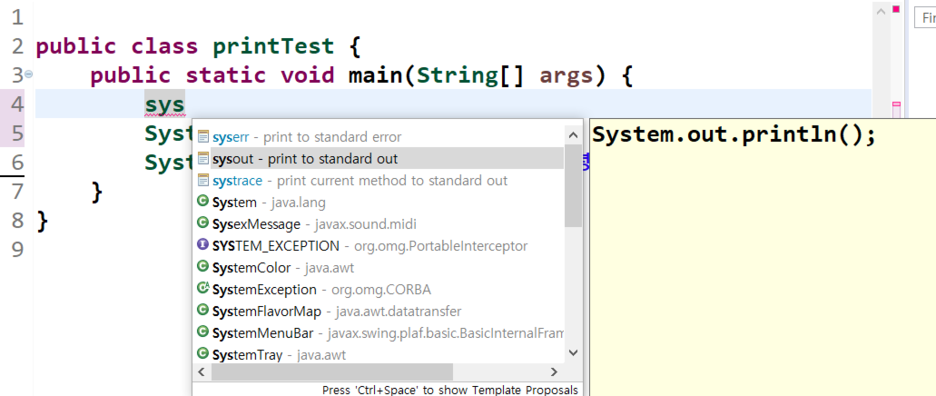The image size is (936, 396).
Task: Click the SystemFlavorMap class icon
Action: pyautogui.click(x=203, y=311)
